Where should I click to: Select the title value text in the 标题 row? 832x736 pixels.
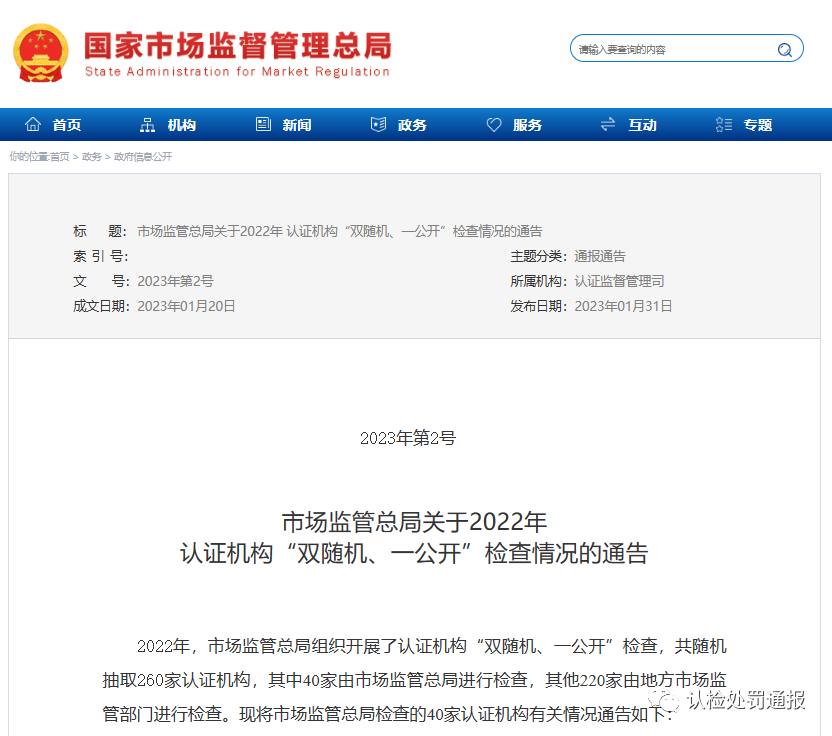(340, 231)
